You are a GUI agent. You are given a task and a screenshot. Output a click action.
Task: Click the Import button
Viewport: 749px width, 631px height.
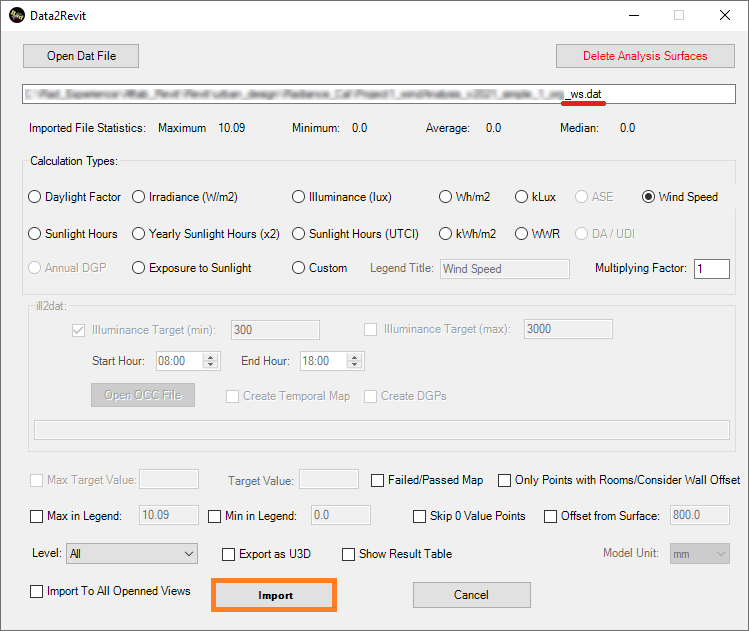(x=274, y=595)
